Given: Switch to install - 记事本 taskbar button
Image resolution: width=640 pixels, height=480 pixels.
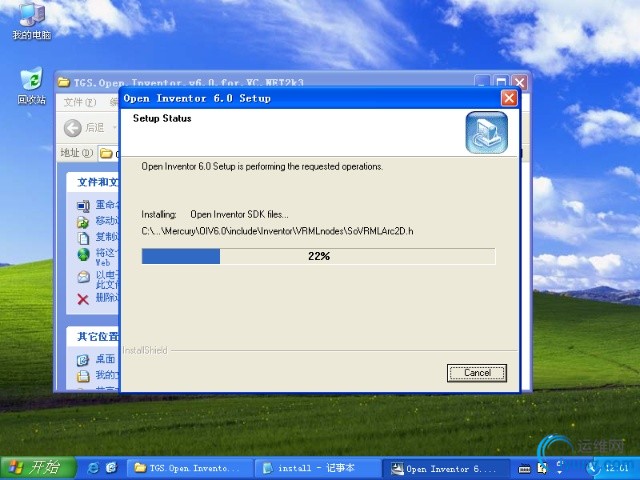Looking at the screenshot, I should click(x=316, y=468).
